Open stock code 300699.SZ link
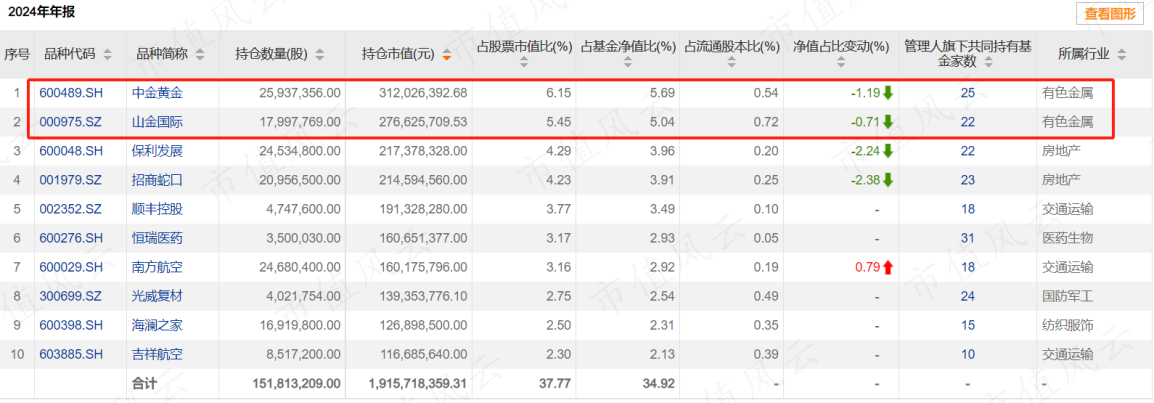Image resolution: width=1154 pixels, height=403 pixels. point(71,296)
